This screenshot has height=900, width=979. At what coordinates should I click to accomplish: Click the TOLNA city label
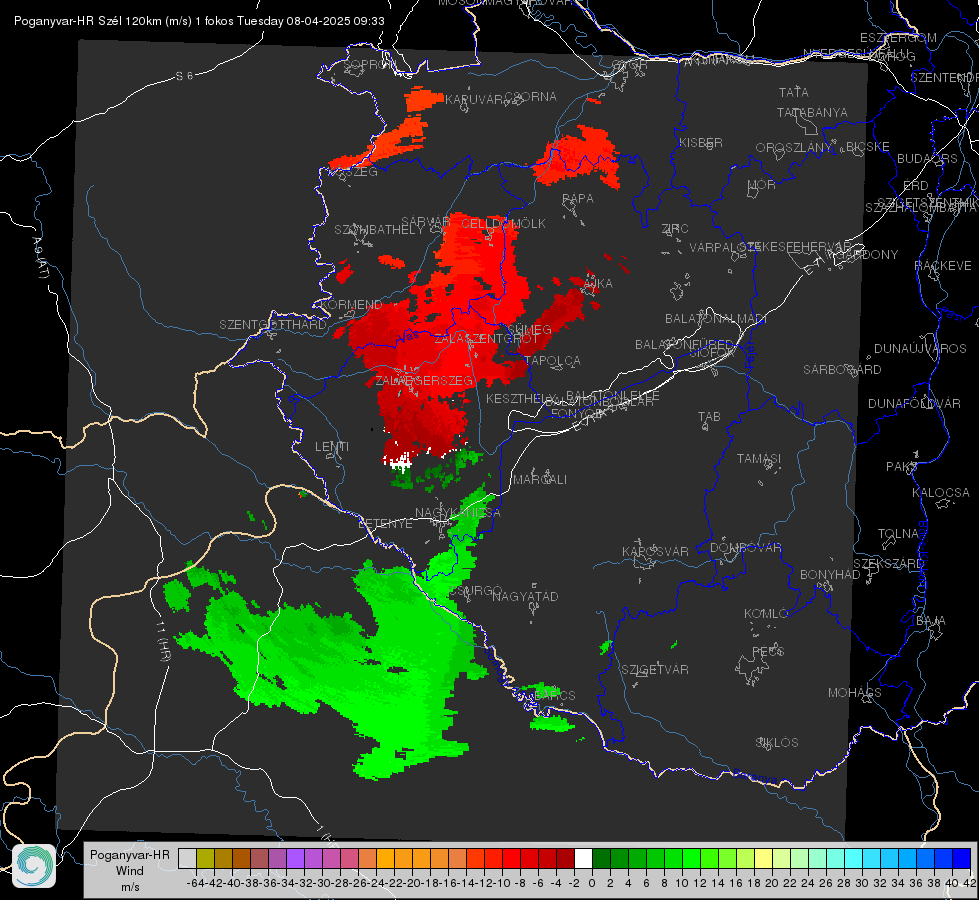(898, 534)
